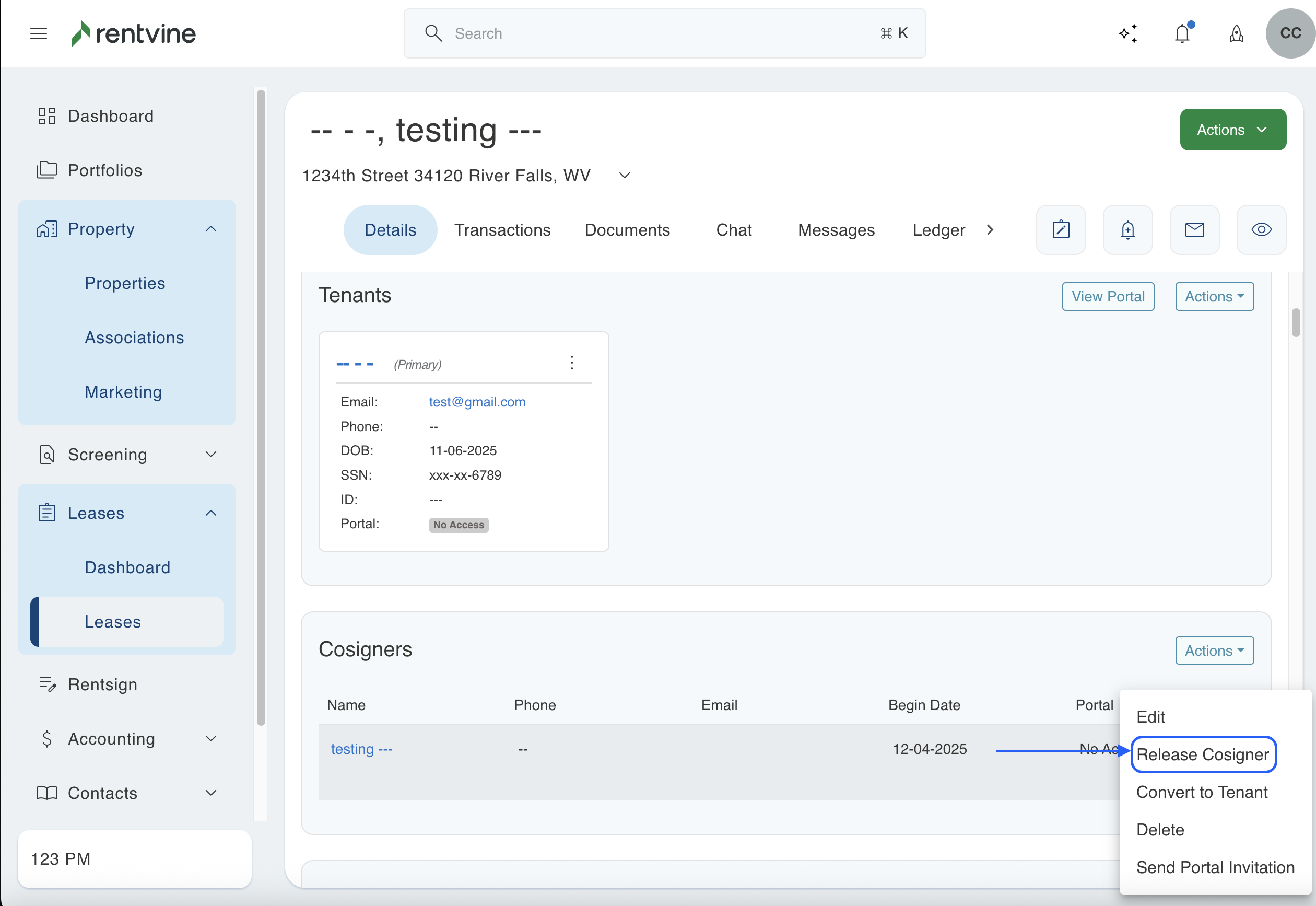Open the CC user avatar menu
Screen dimensions: 1316x906
coord(1290,33)
